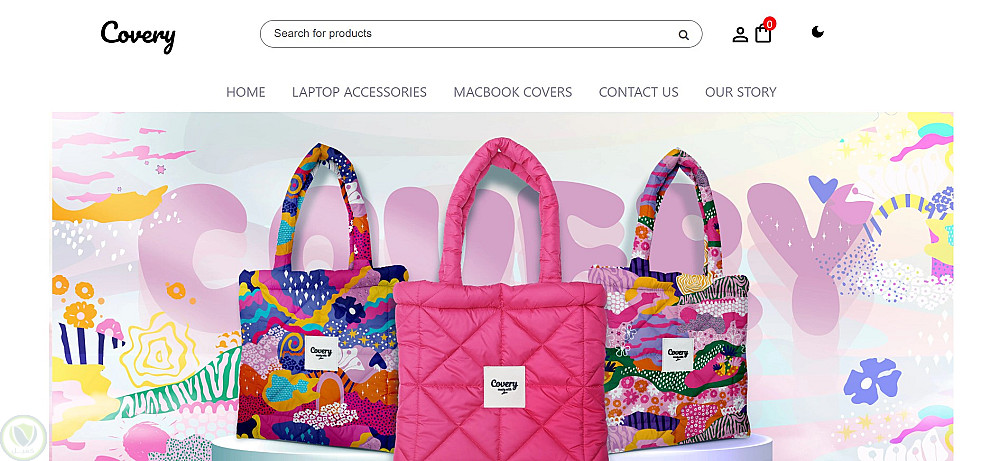The image size is (1000, 461).
Task: Open the shopping bag cart icon
Action: click(x=763, y=34)
